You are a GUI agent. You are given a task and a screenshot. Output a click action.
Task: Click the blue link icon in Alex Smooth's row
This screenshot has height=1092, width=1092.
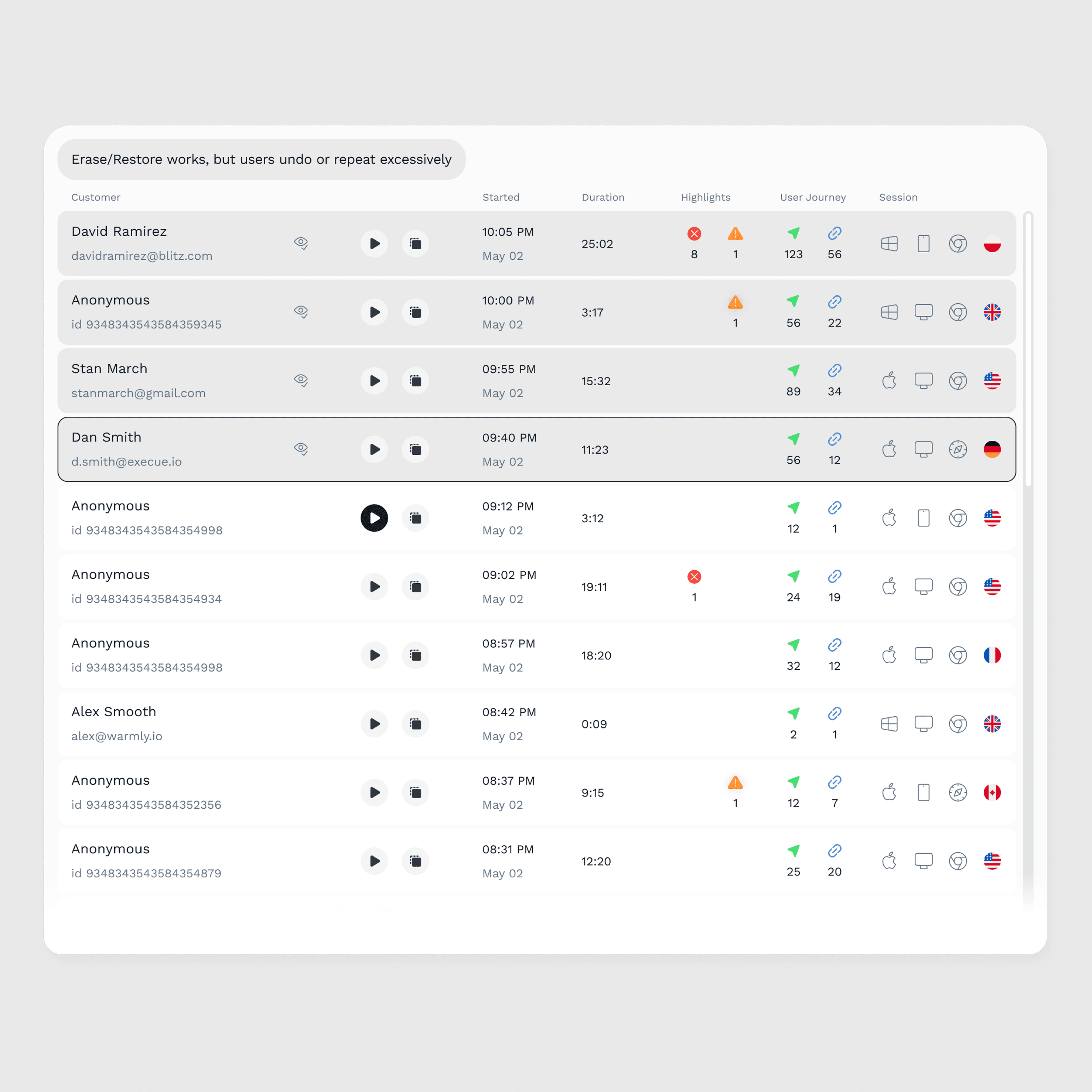[834, 713]
